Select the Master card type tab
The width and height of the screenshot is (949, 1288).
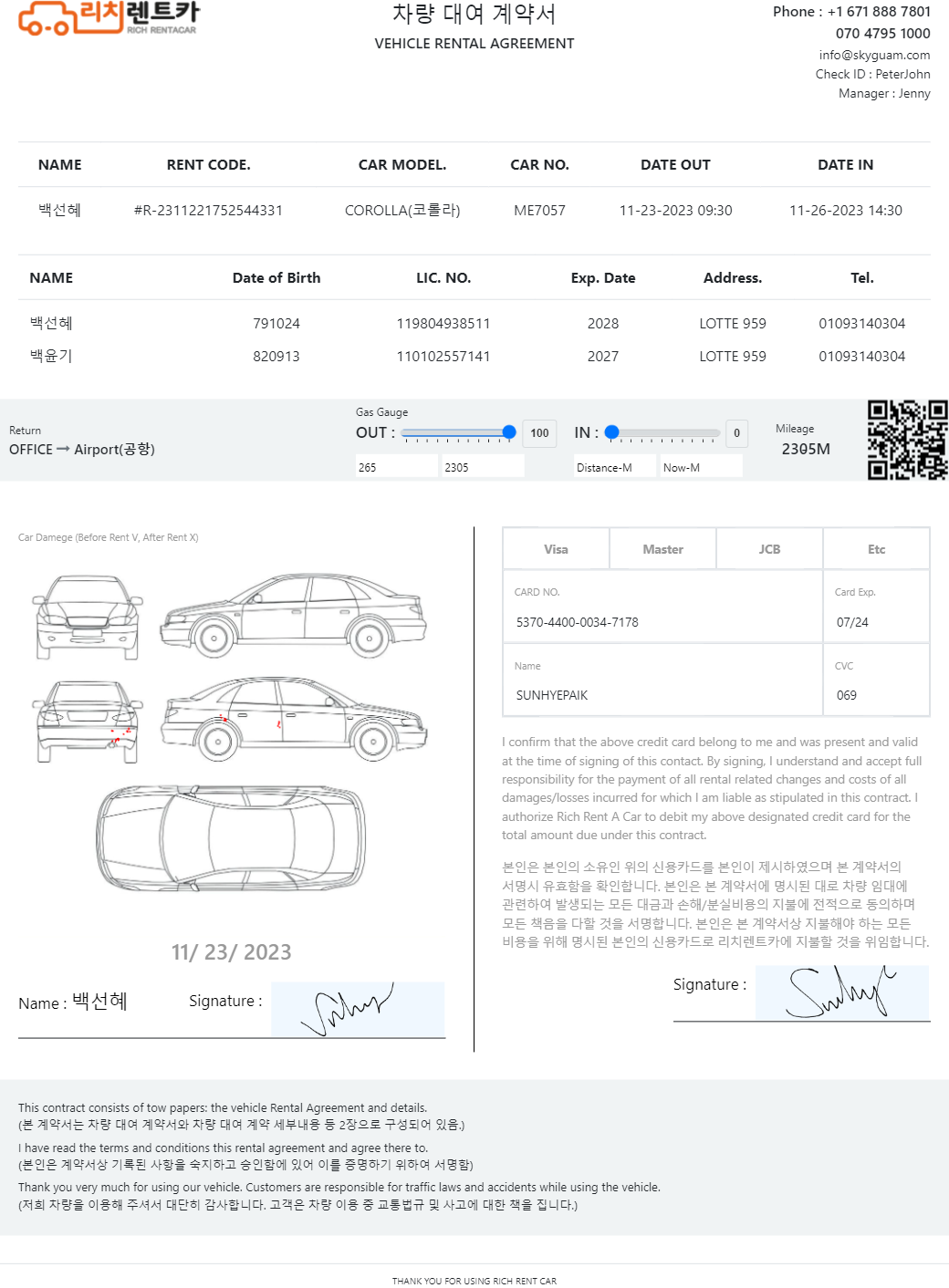tap(662, 549)
